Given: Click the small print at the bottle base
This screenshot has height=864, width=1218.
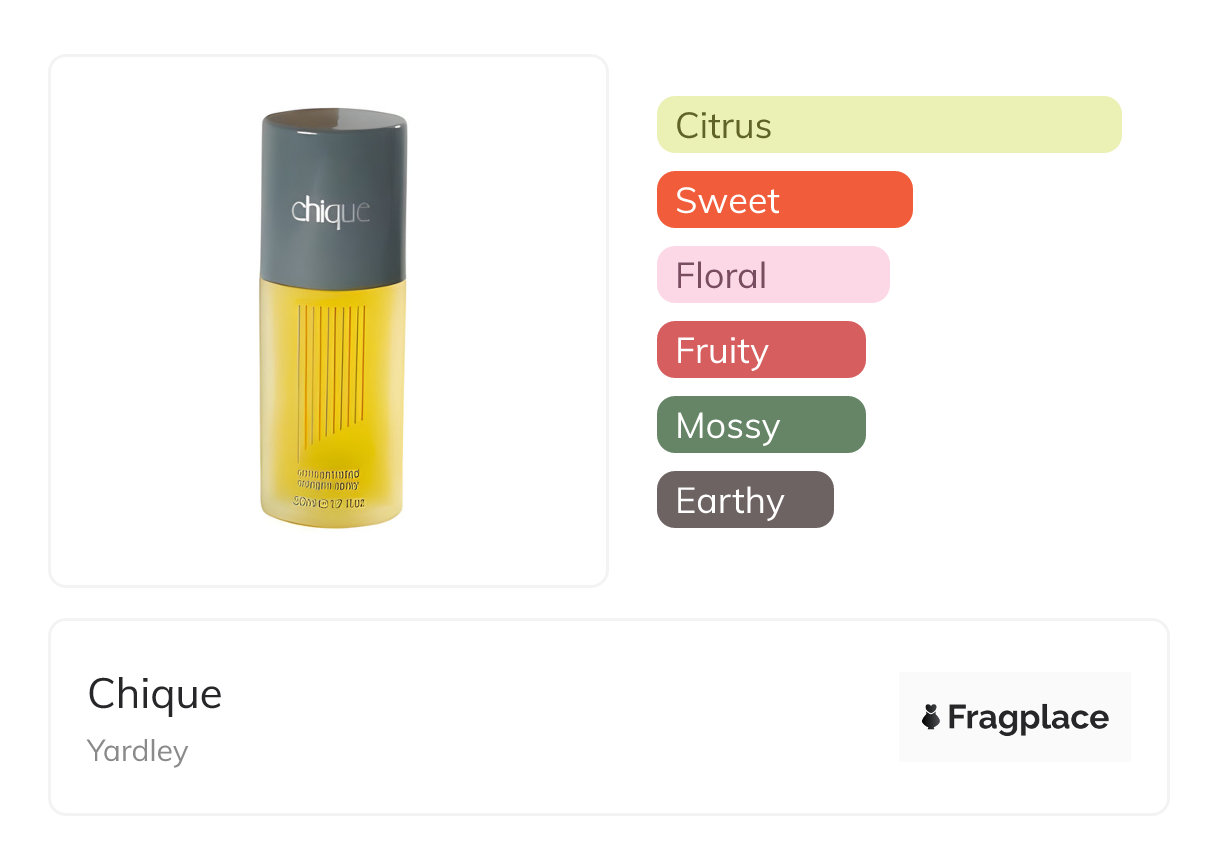Looking at the screenshot, I should [x=331, y=486].
